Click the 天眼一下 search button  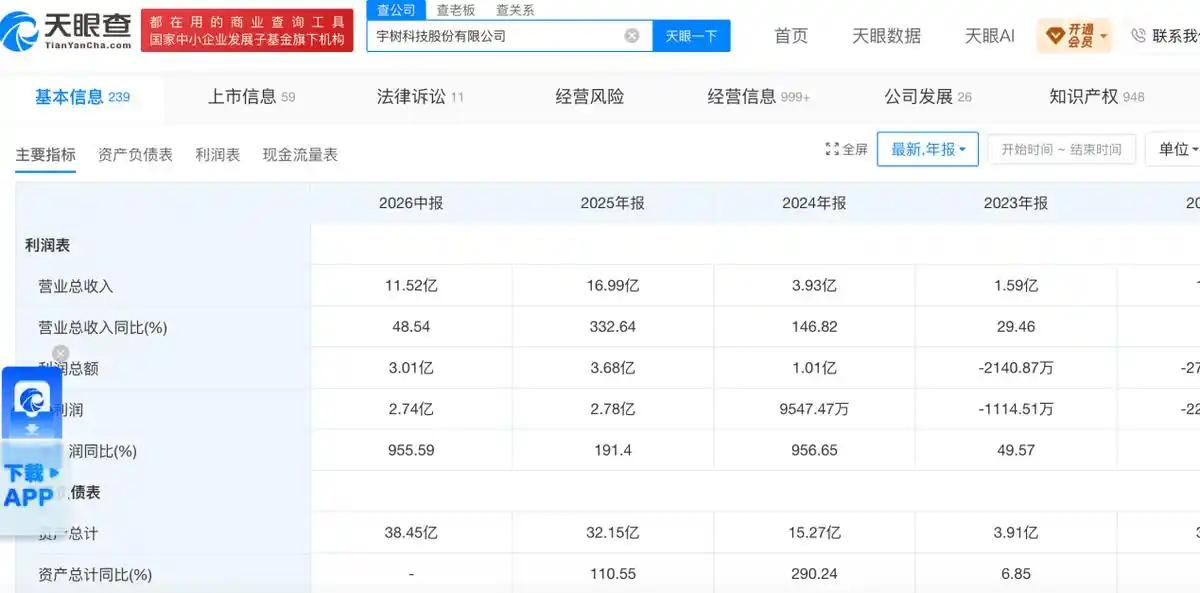tap(692, 36)
